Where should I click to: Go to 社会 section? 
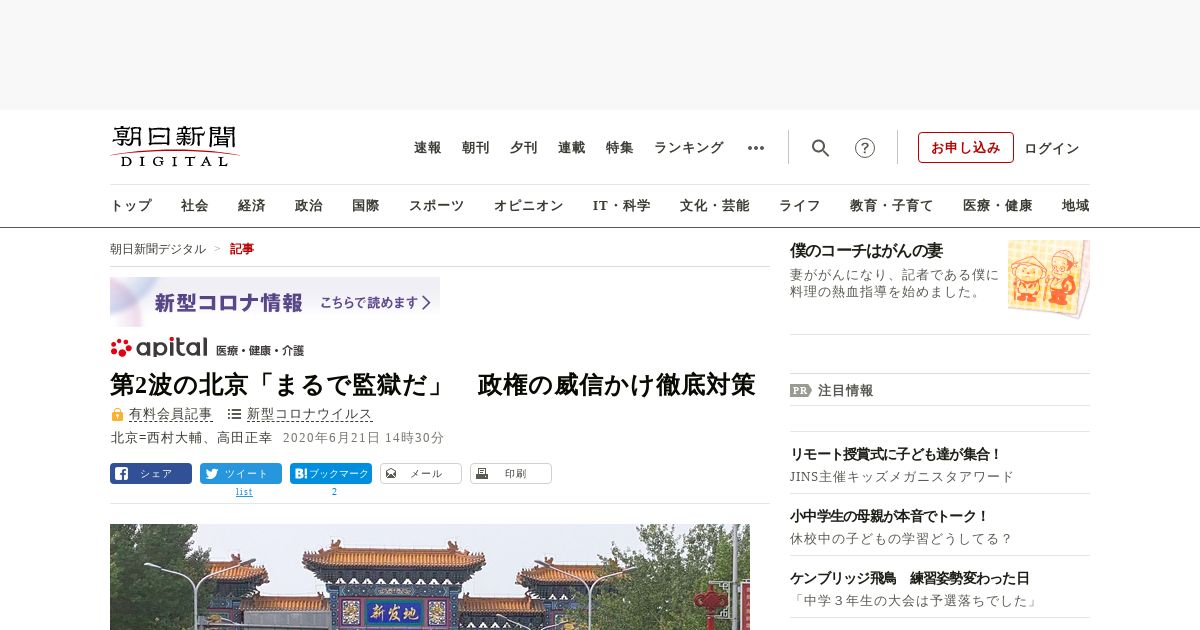pyautogui.click(x=195, y=206)
